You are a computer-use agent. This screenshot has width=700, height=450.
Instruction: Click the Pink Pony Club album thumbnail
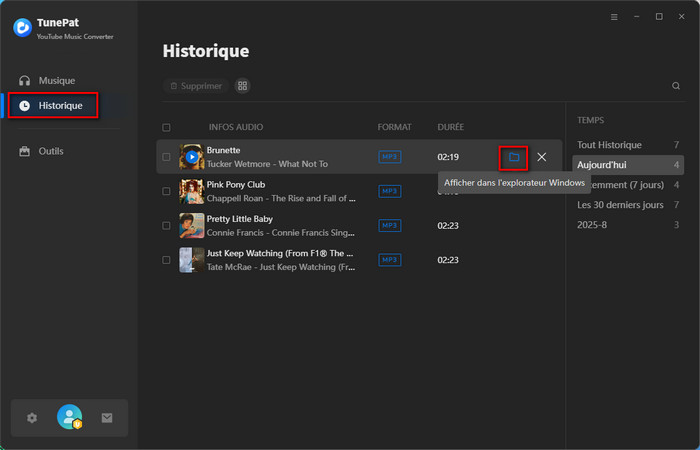192,192
